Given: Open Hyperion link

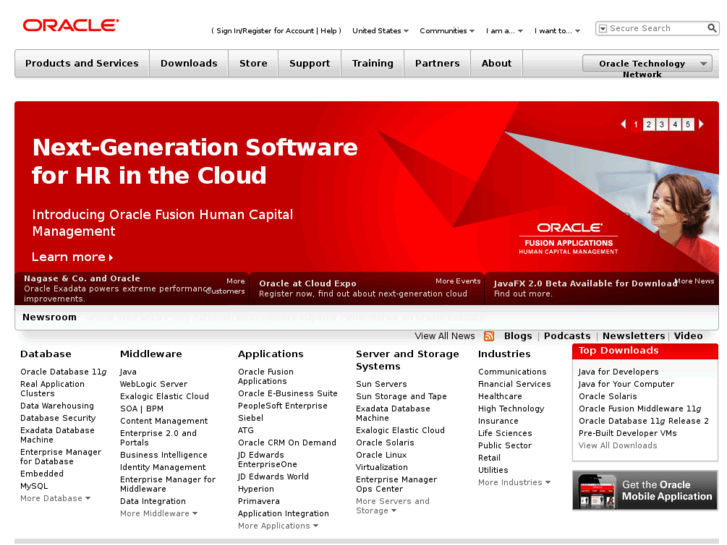Looking at the screenshot, I should coord(256,489).
